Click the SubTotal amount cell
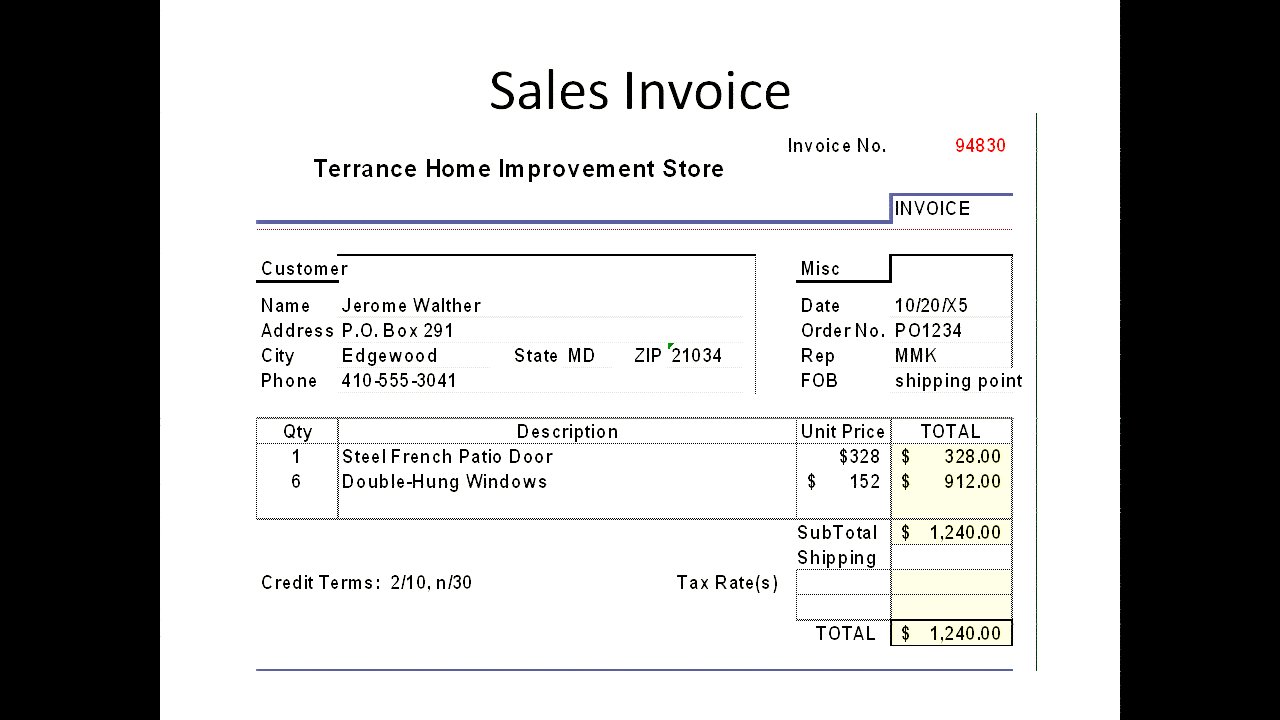This screenshot has height=720, width=1280. click(x=951, y=533)
